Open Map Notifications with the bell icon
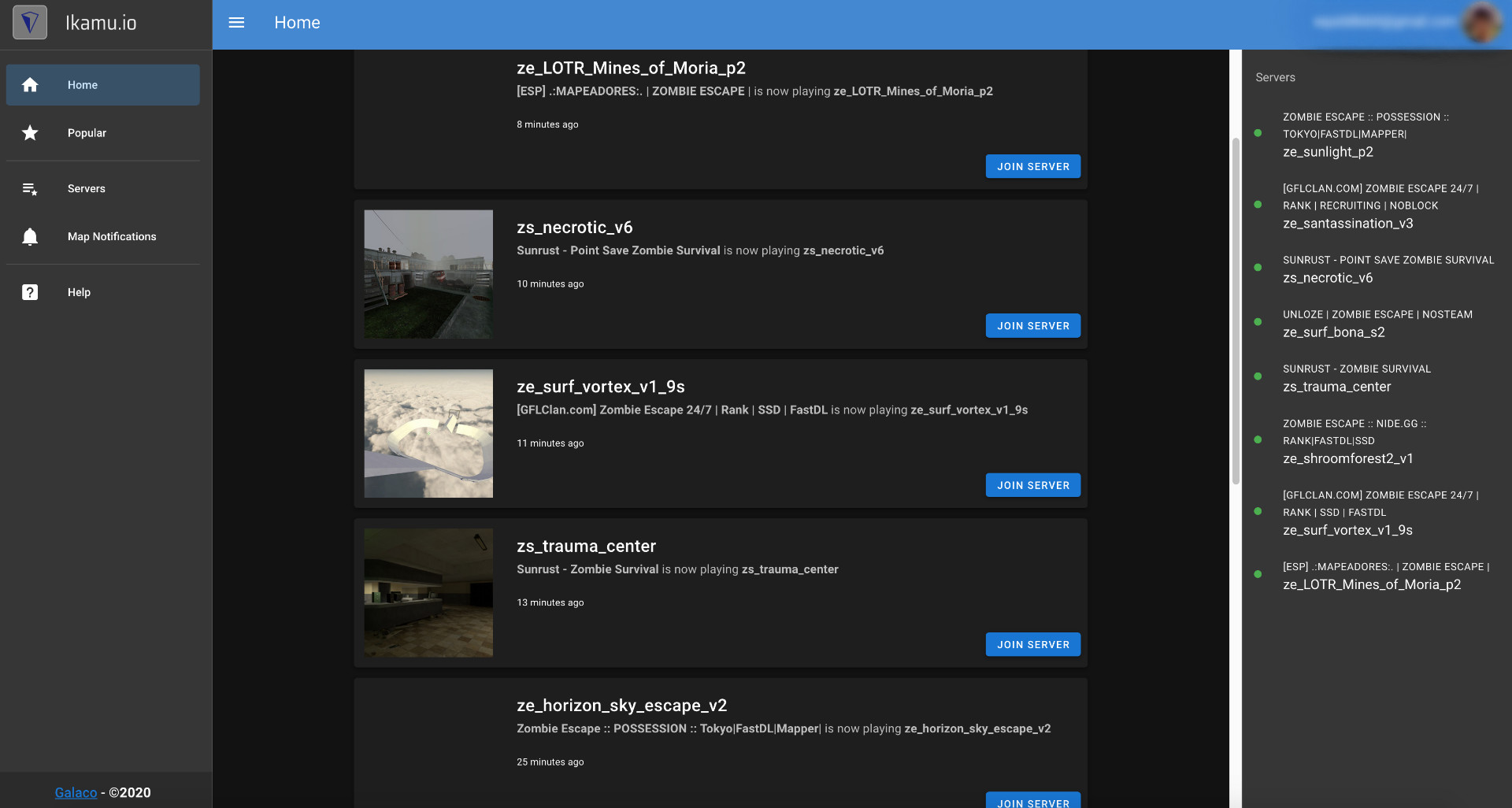1512x808 pixels. [30, 236]
